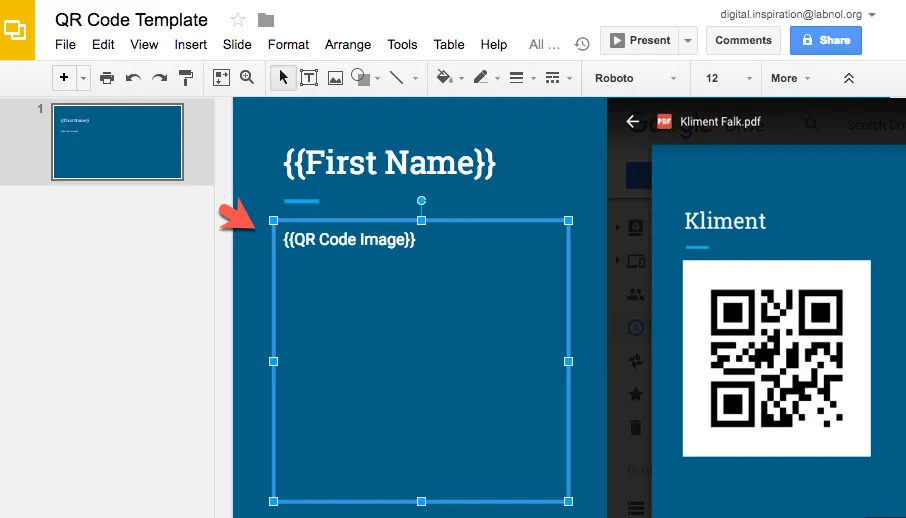Open the Insert menu
The image size is (906, 518).
(x=191, y=45)
